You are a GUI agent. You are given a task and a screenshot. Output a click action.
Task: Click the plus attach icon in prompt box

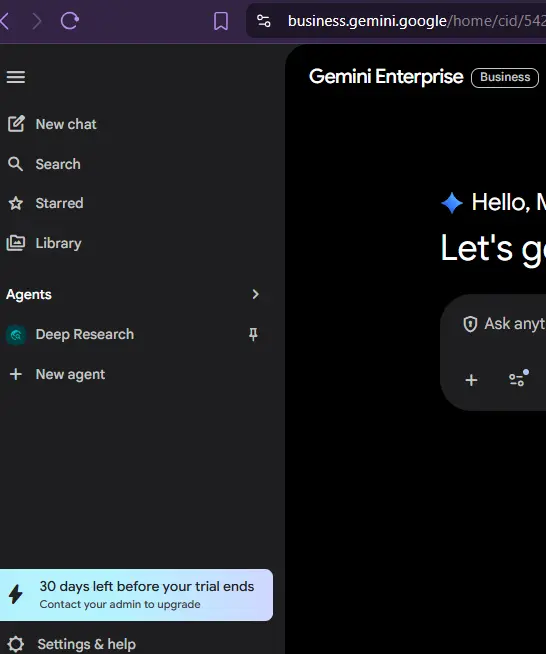(x=471, y=380)
